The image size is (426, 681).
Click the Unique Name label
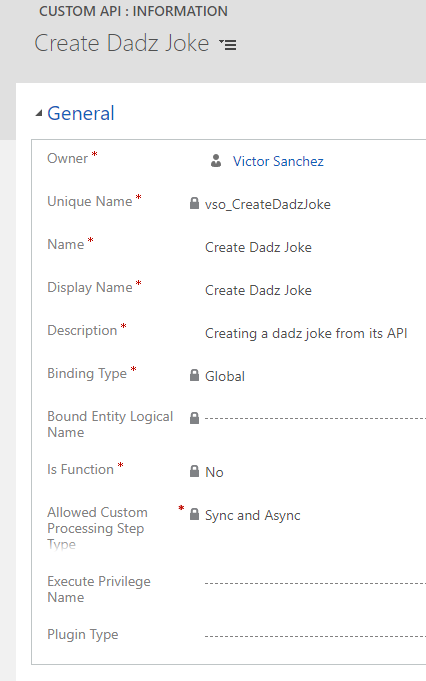[90, 202]
